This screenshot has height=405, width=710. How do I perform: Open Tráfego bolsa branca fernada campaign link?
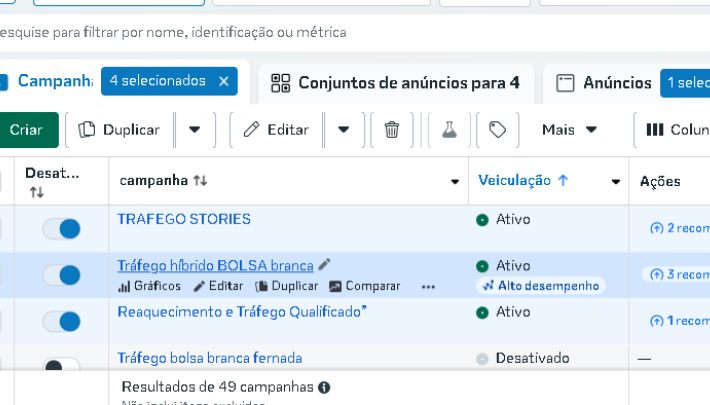(x=209, y=358)
